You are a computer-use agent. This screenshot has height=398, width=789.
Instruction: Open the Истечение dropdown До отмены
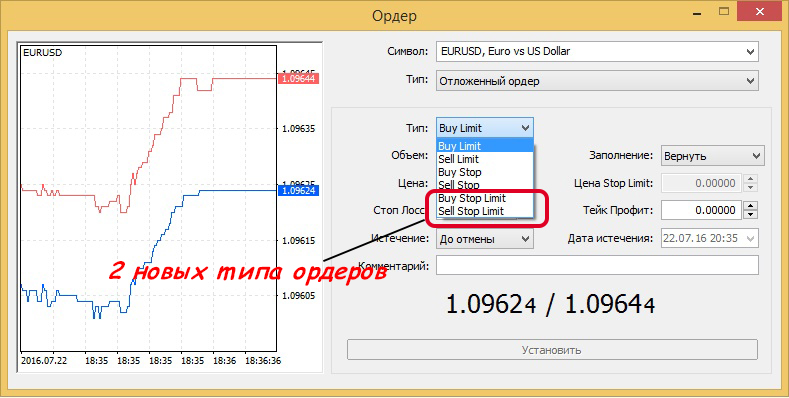(x=485, y=239)
